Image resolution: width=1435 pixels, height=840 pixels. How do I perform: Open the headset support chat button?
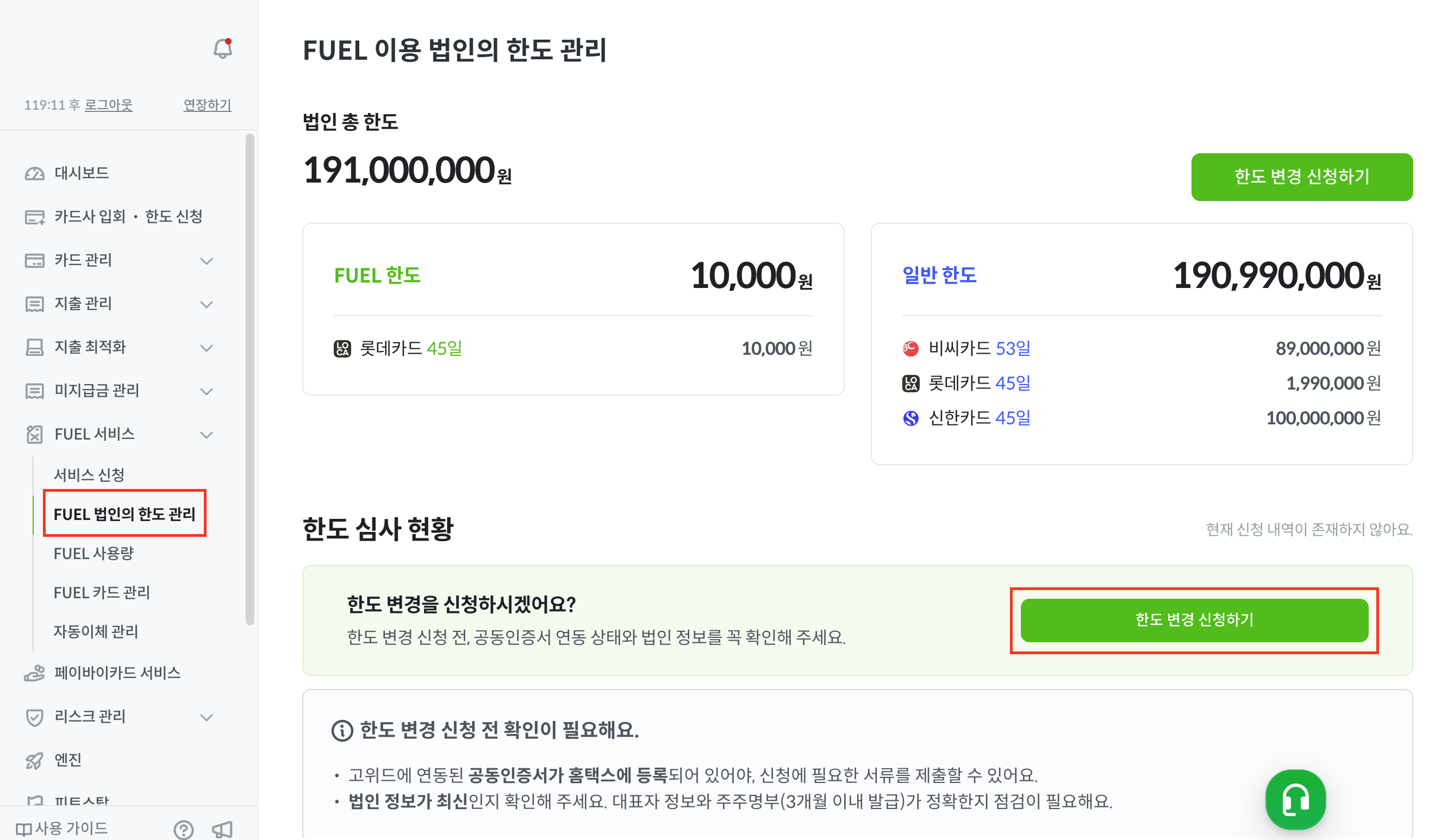(x=1295, y=799)
